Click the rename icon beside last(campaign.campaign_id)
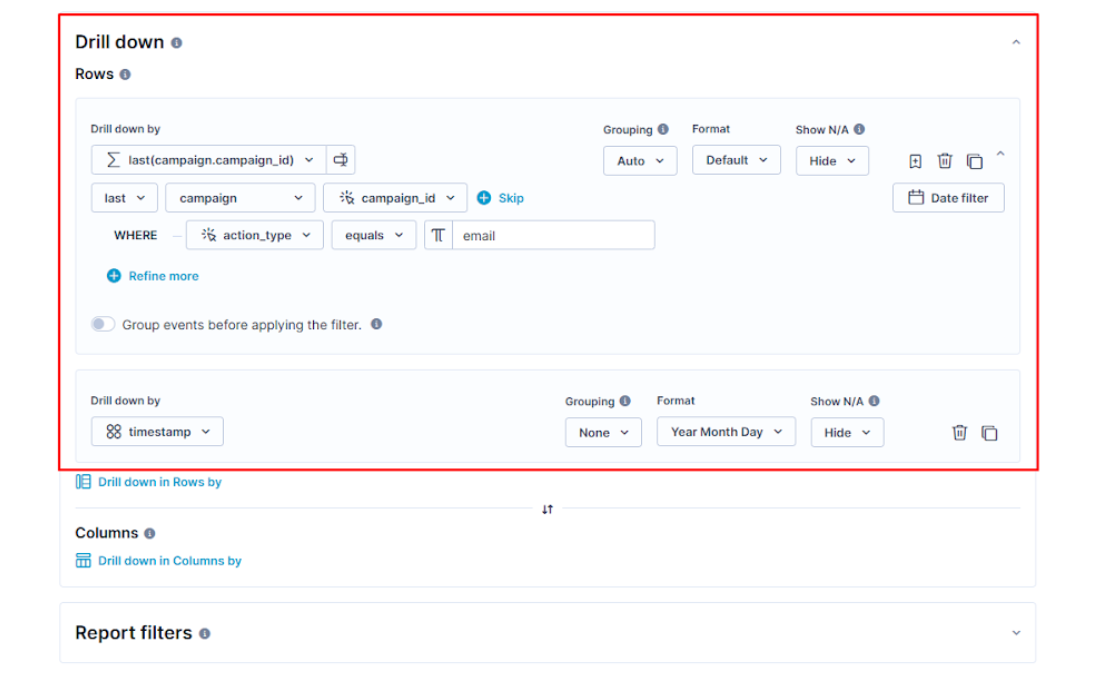Image resolution: width=1101 pixels, height=673 pixels. (x=341, y=160)
